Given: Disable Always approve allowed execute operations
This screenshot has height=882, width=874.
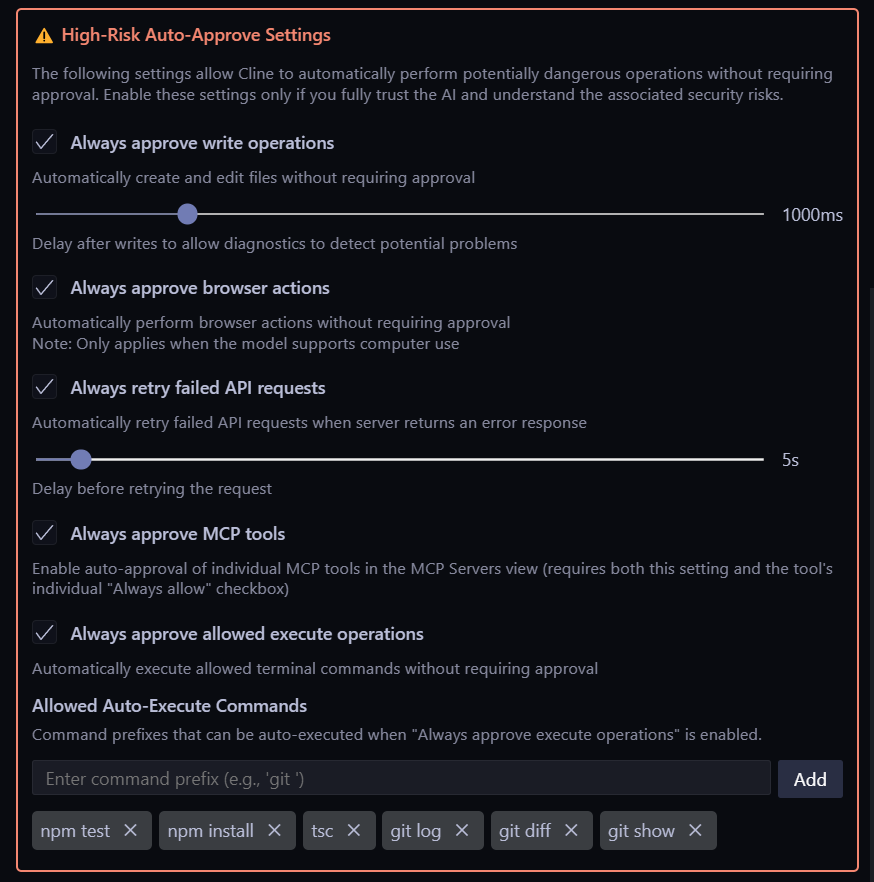Looking at the screenshot, I should [x=45, y=633].
